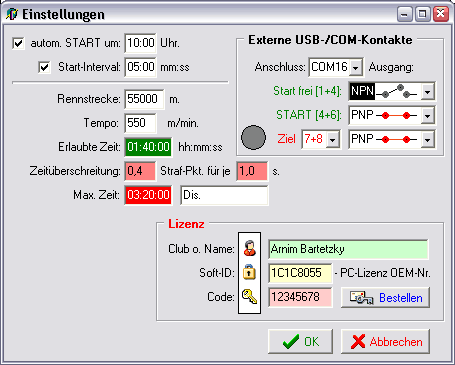Click the Start-Interval field 05:00
This screenshot has height=365, width=455.
click(140, 67)
